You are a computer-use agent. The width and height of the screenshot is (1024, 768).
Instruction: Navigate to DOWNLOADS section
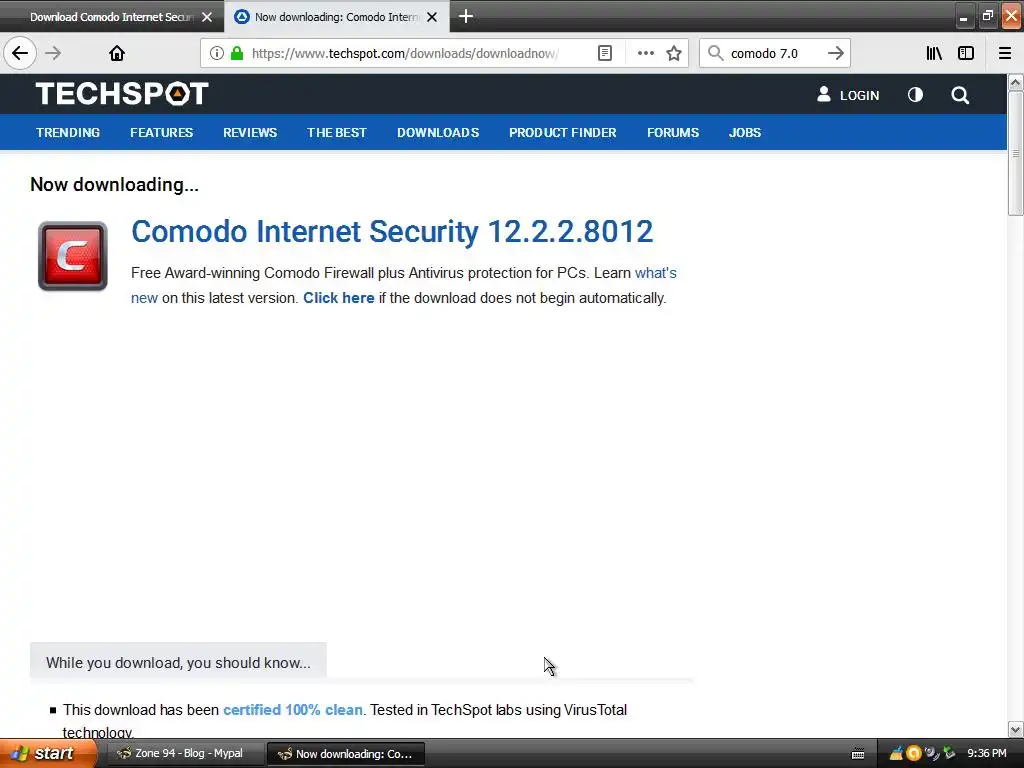pos(438,133)
